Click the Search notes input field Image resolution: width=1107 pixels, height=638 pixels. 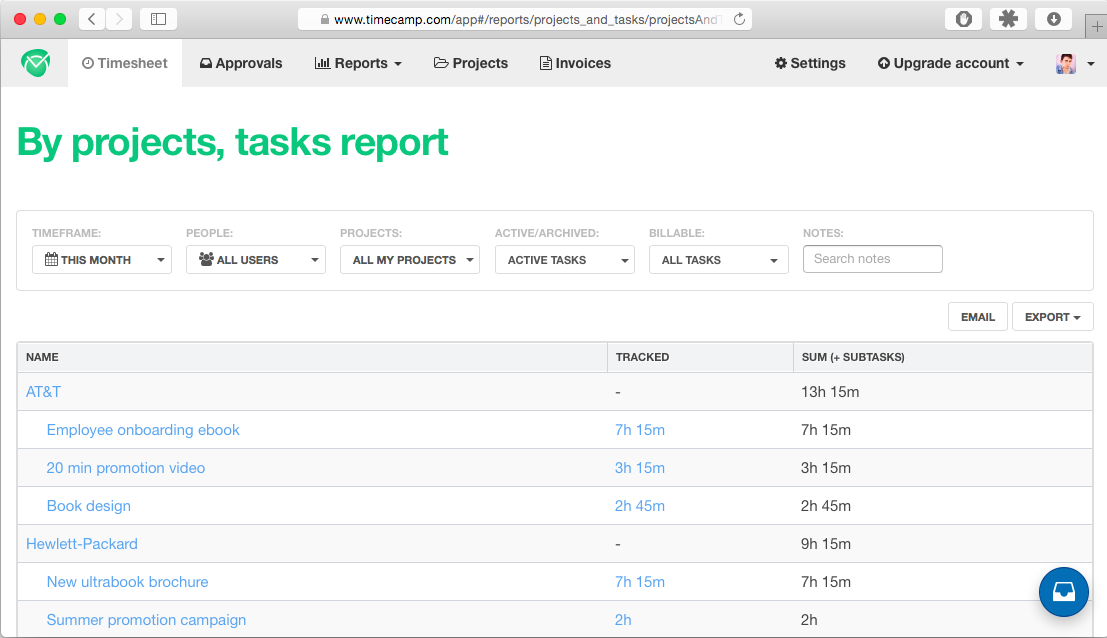click(x=872, y=259)
